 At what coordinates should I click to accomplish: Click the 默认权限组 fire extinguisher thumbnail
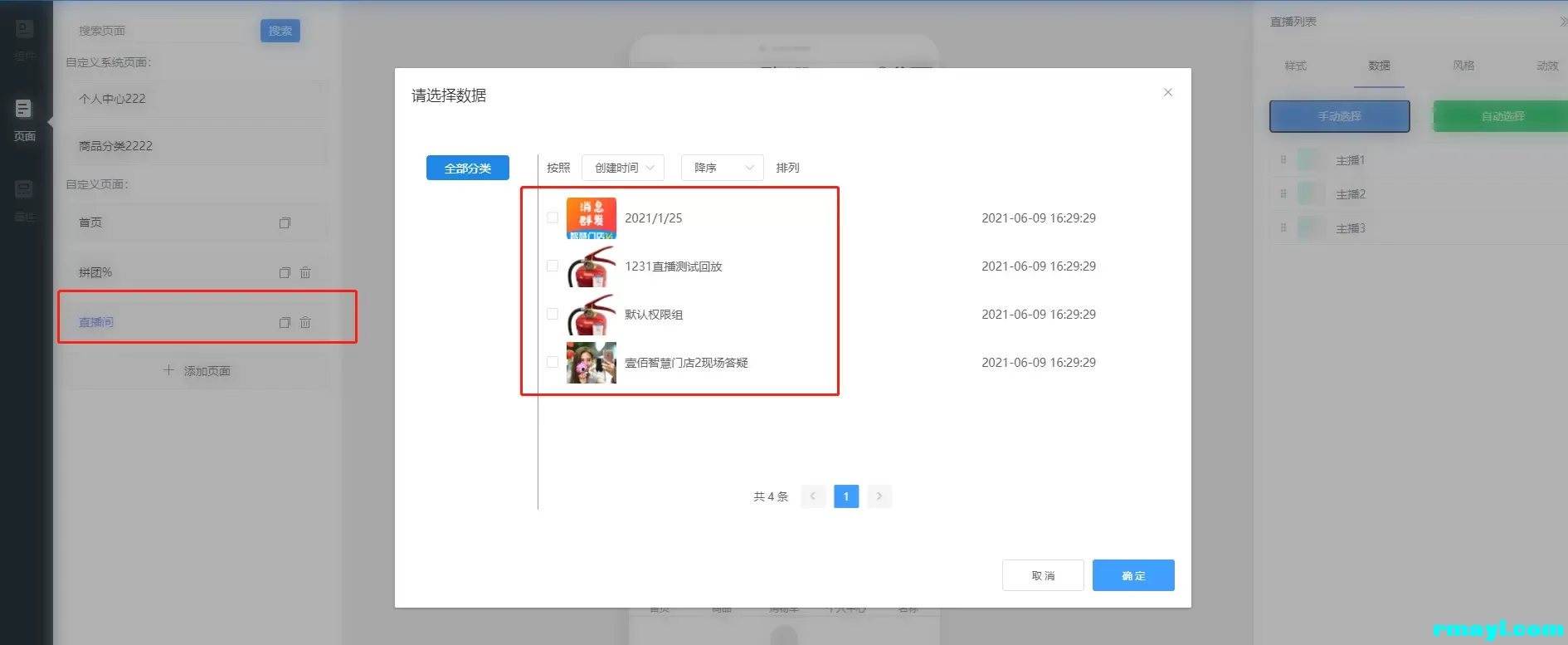(592, 315)
